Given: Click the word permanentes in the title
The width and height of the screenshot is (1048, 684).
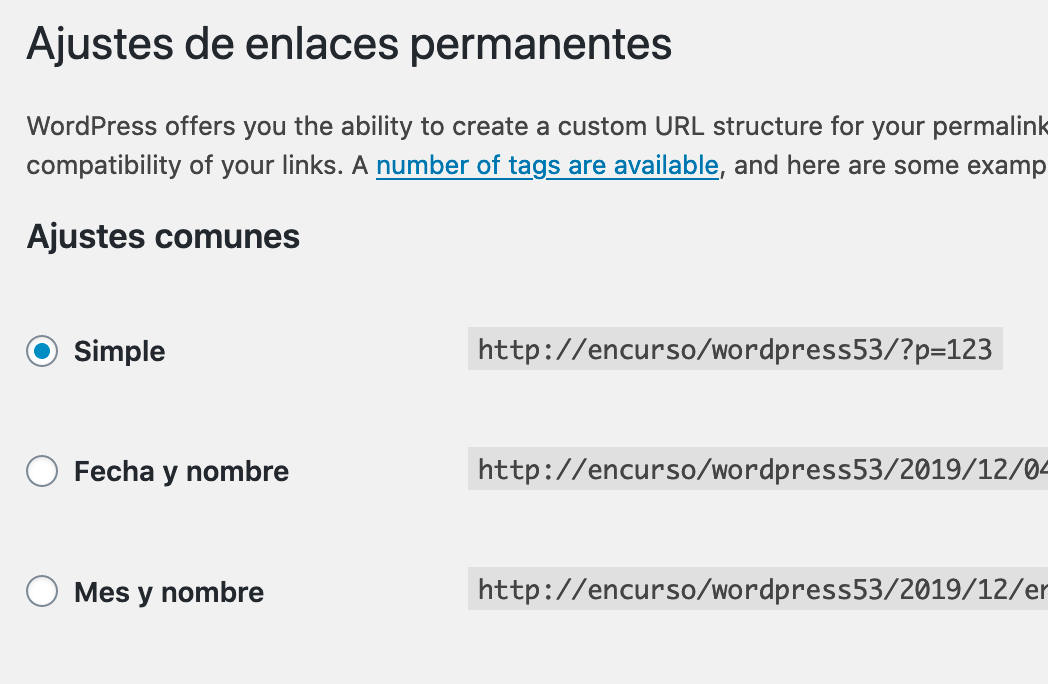Looking at the screenshot, I should click(x=541, y=44).
